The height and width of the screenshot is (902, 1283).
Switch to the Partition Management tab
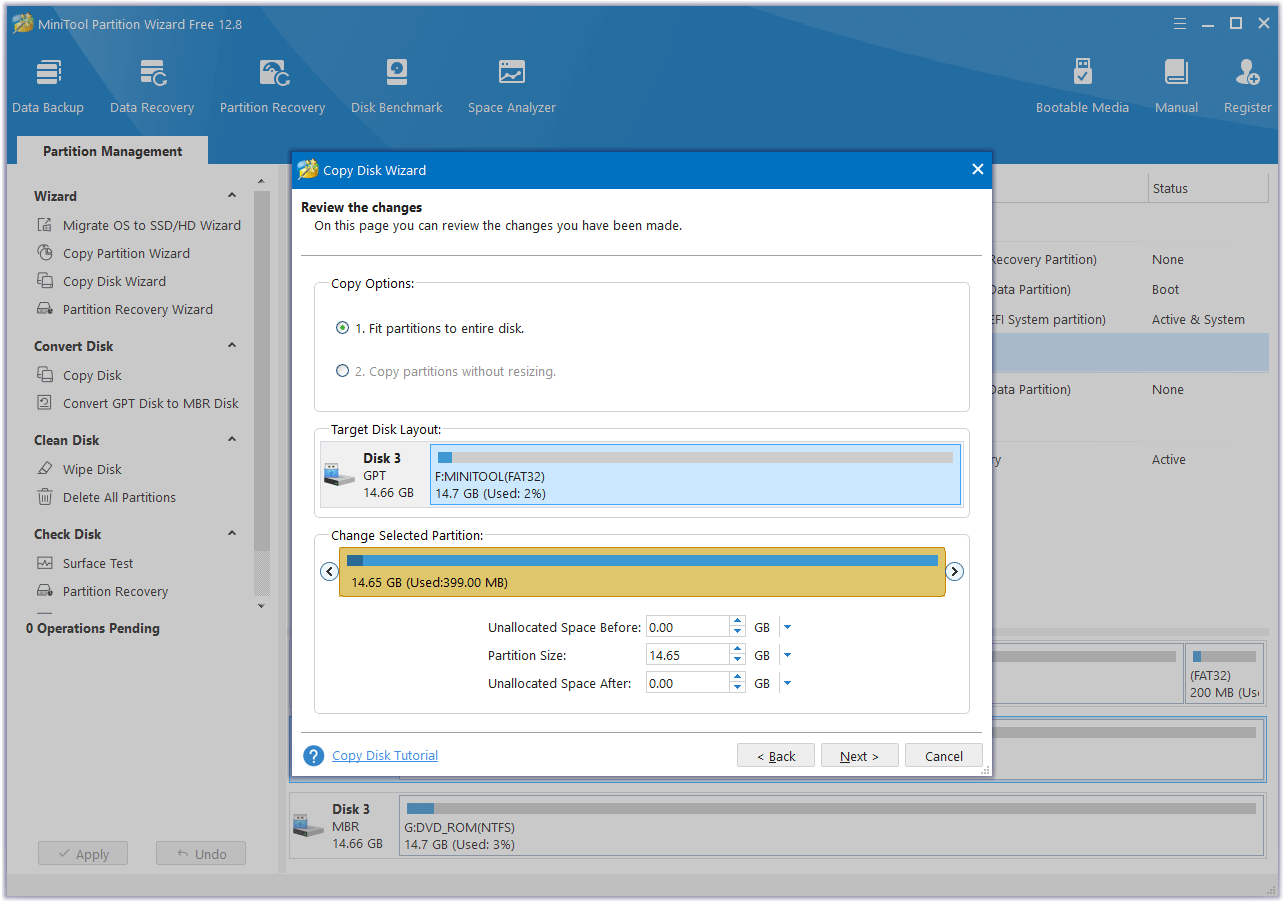click(x=111, y=151)
